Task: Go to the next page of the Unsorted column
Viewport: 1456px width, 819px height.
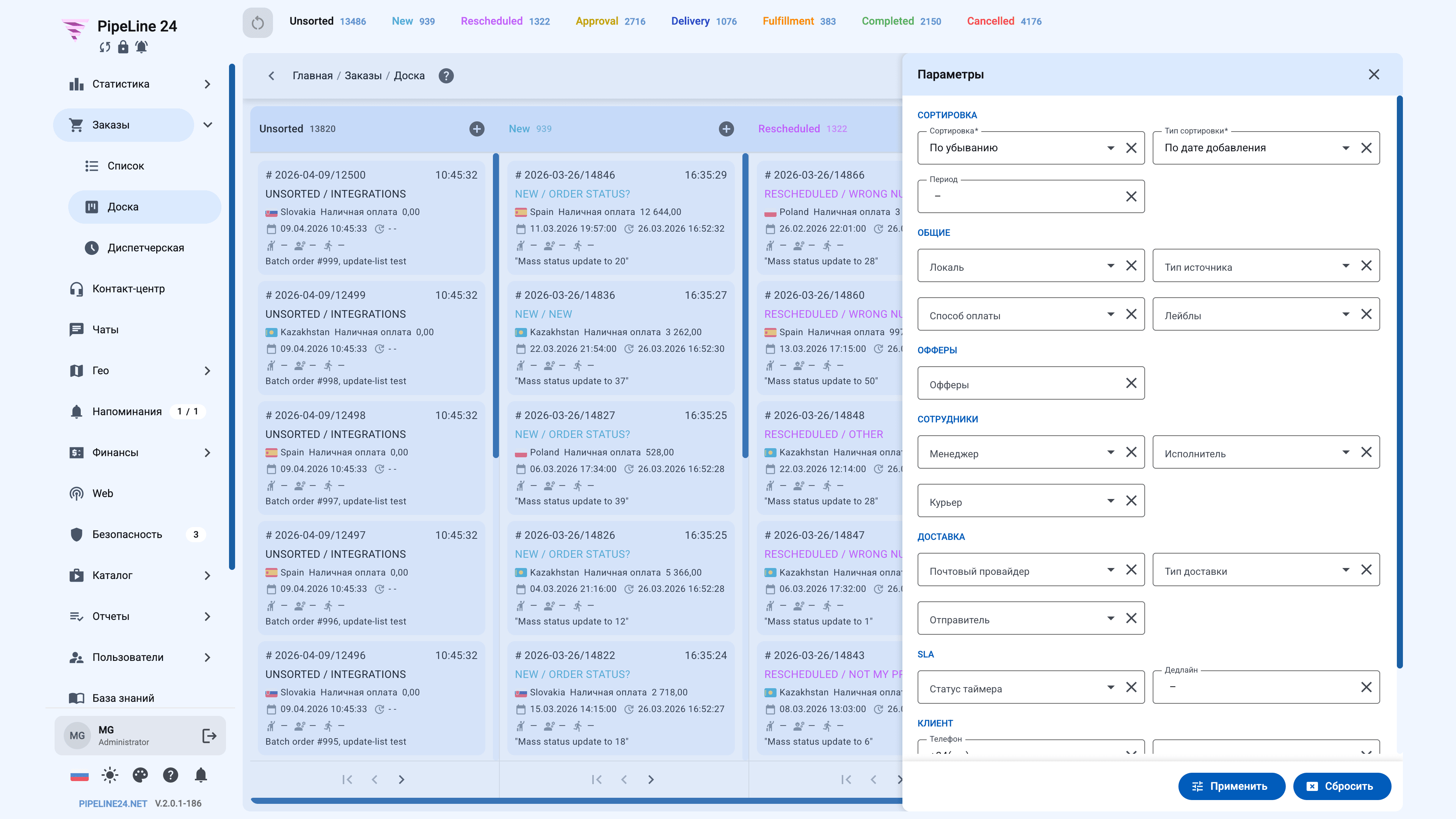Action: pos(401,780)
